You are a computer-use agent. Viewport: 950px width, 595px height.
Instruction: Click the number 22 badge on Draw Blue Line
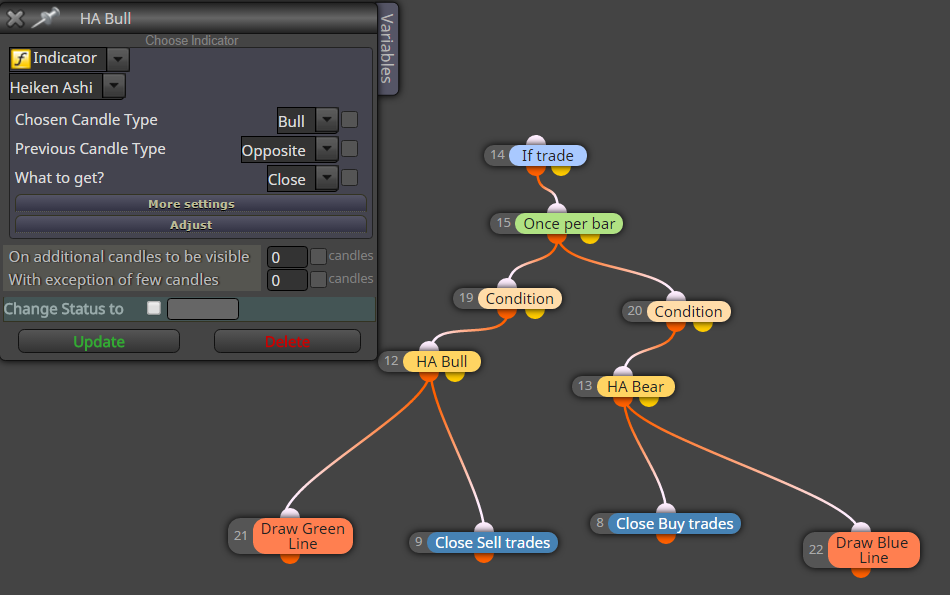816,550
